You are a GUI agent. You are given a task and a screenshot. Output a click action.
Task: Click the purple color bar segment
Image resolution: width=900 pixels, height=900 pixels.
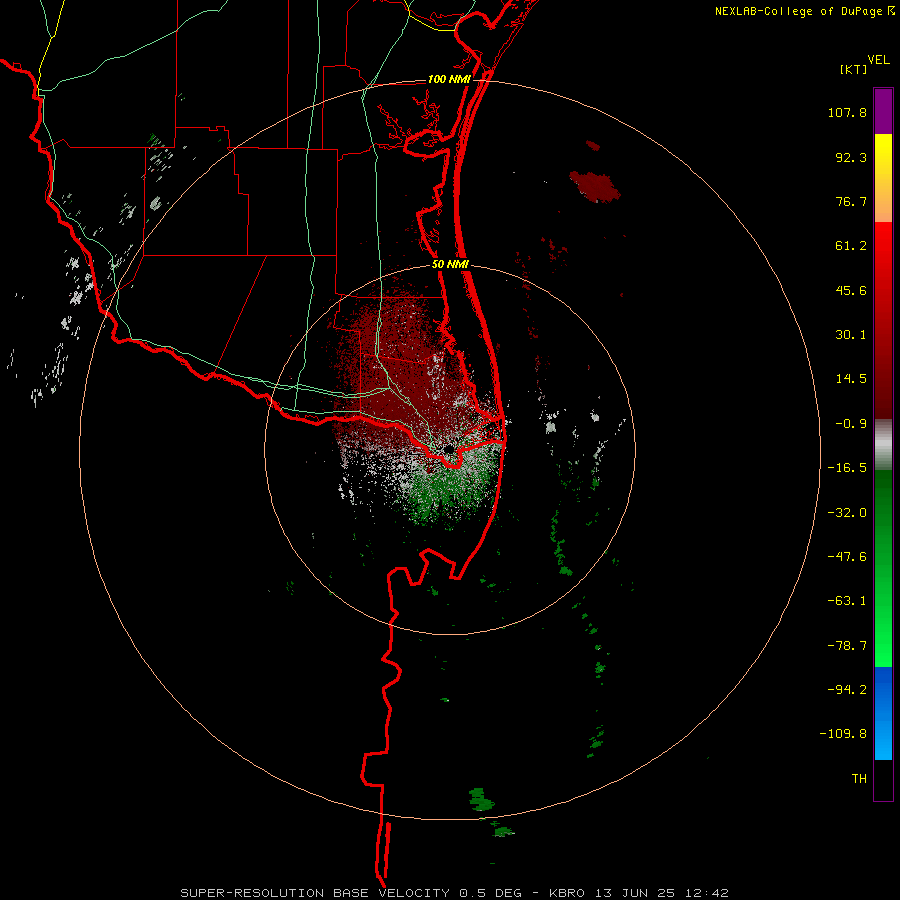883,111
